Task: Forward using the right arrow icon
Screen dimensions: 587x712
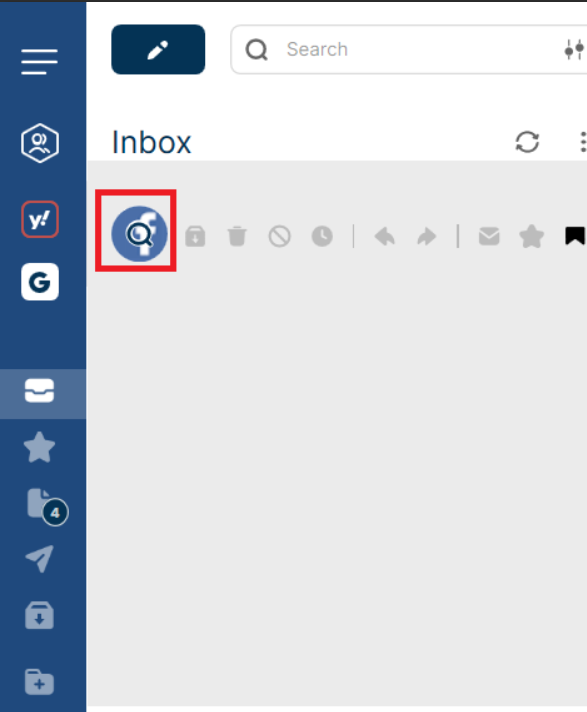Action: pos(427,237)
